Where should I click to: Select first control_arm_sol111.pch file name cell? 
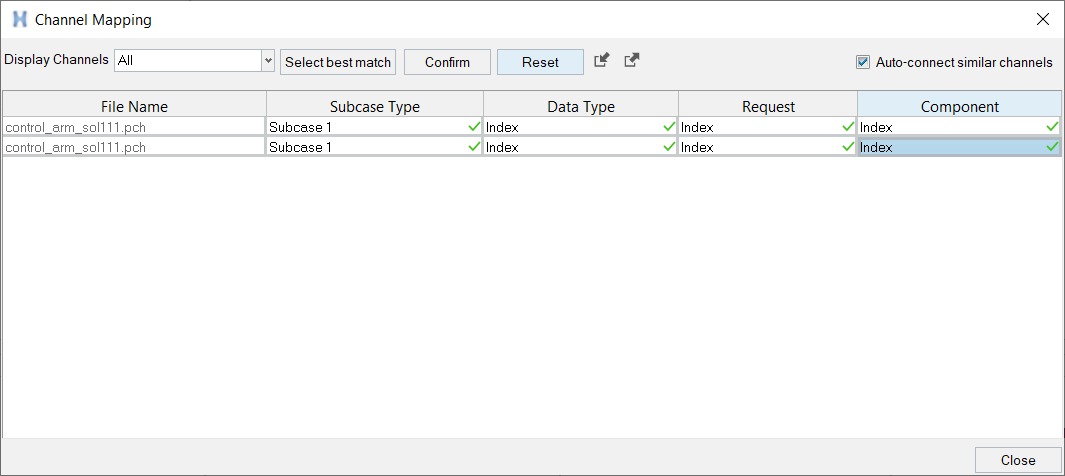(x=134, y=127)
